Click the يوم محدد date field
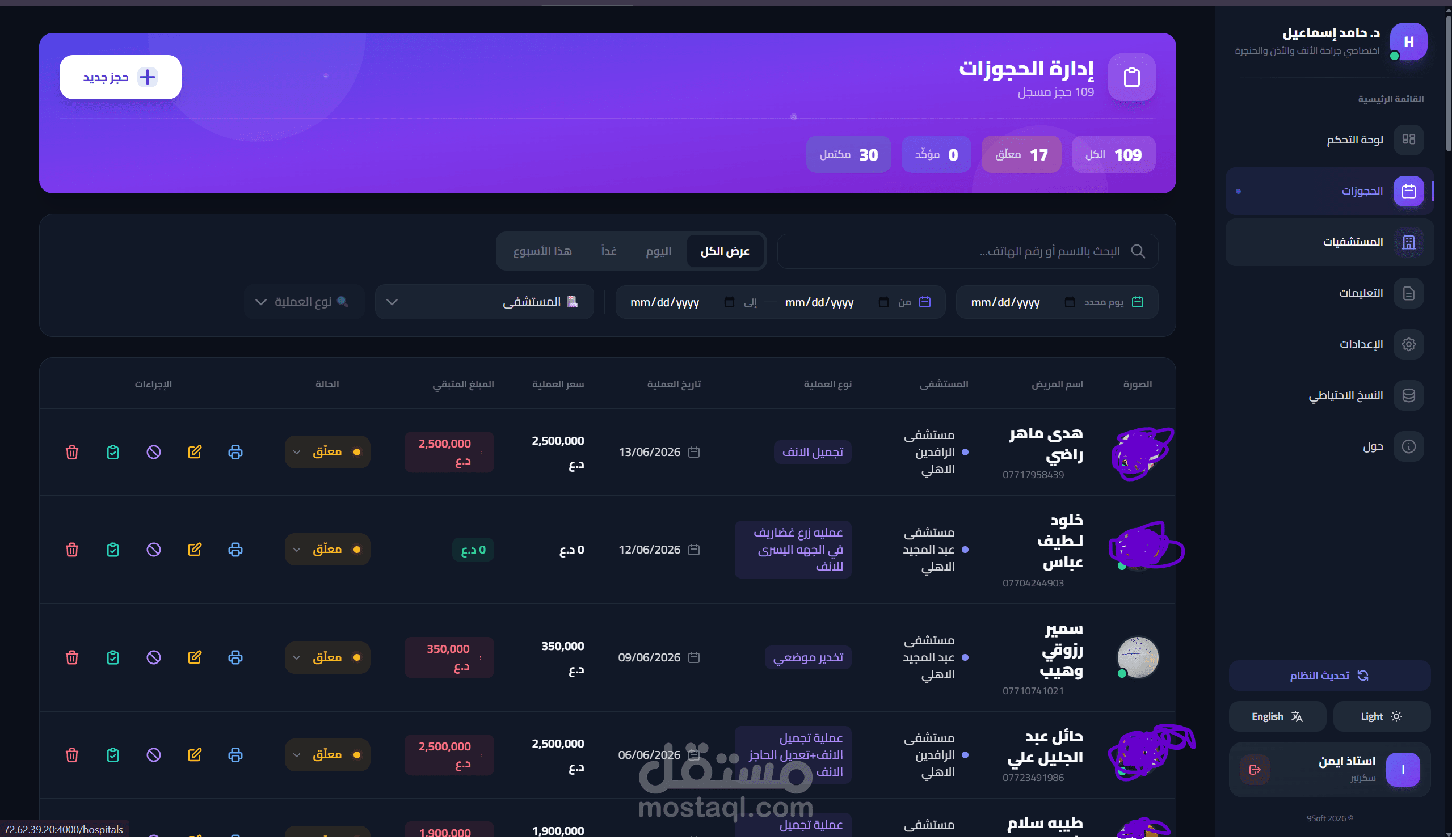The height and width of the screenshot is (840, 1452). tap(1057, 302)
